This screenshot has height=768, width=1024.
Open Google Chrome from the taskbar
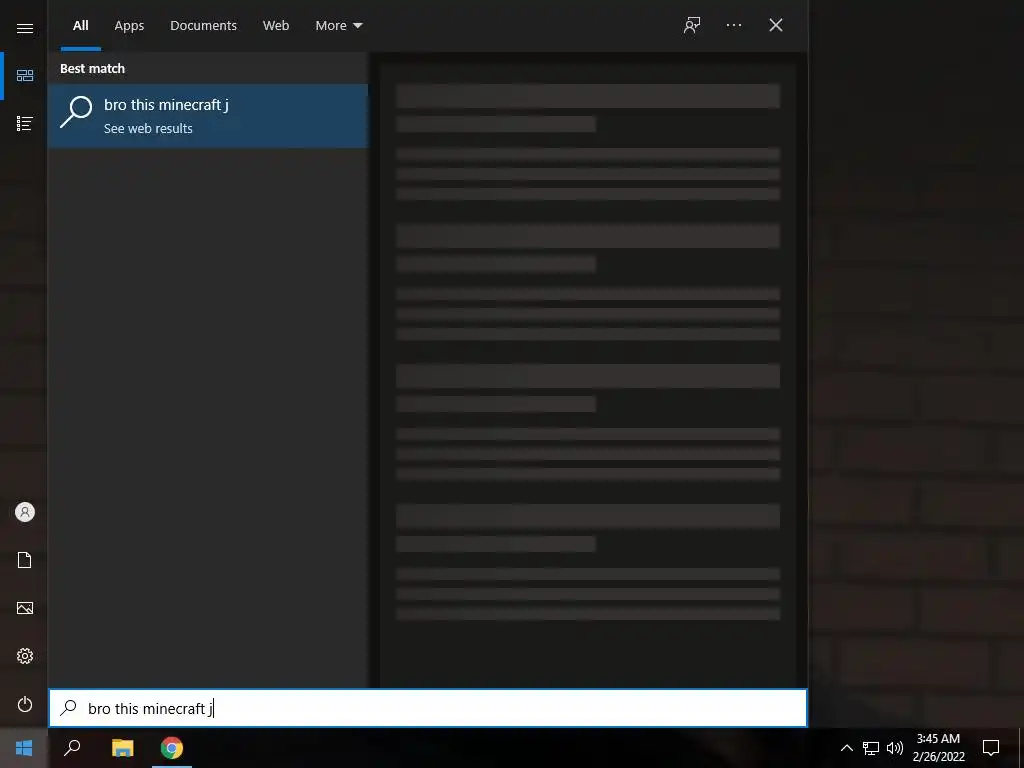[x=172, y=748]
